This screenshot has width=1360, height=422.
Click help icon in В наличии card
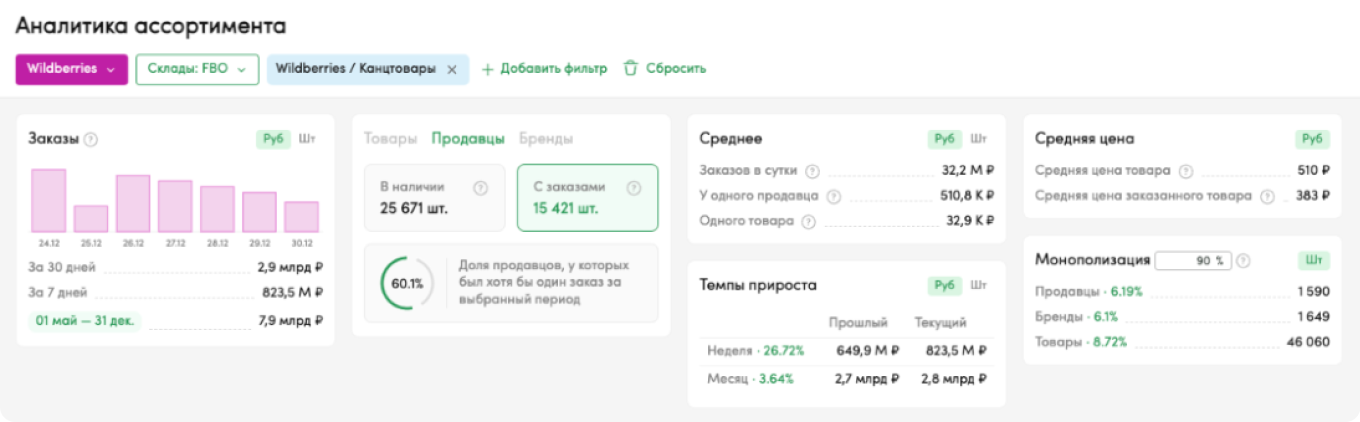point(480,188)
